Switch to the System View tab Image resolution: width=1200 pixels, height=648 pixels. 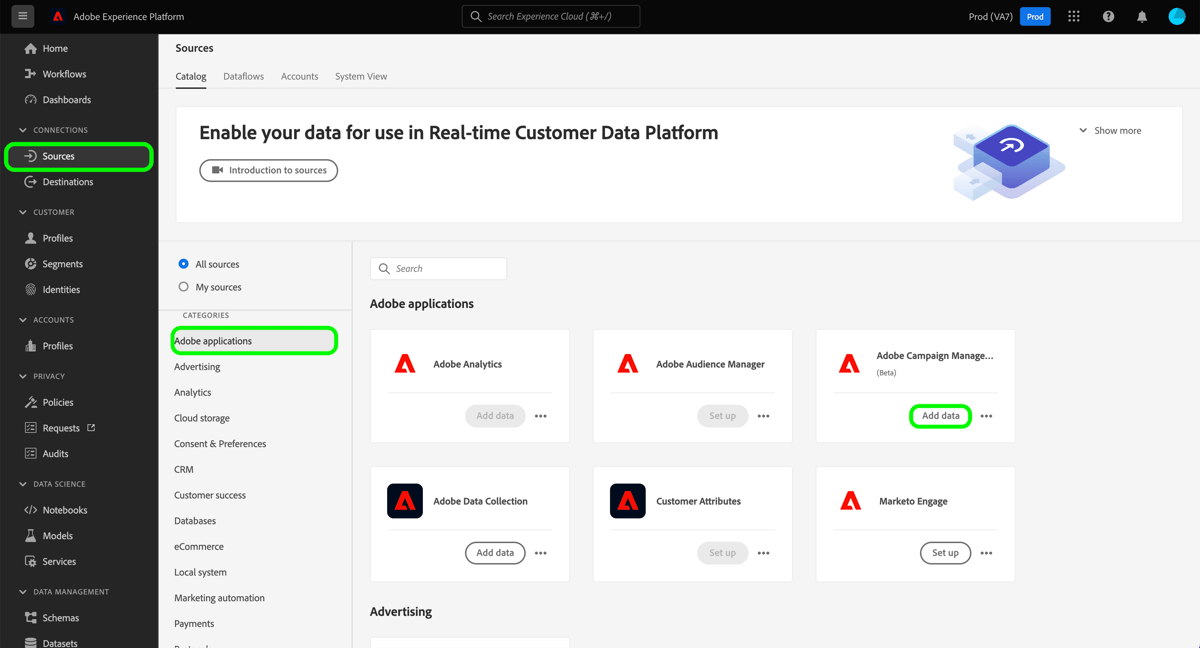coord(361,76)
